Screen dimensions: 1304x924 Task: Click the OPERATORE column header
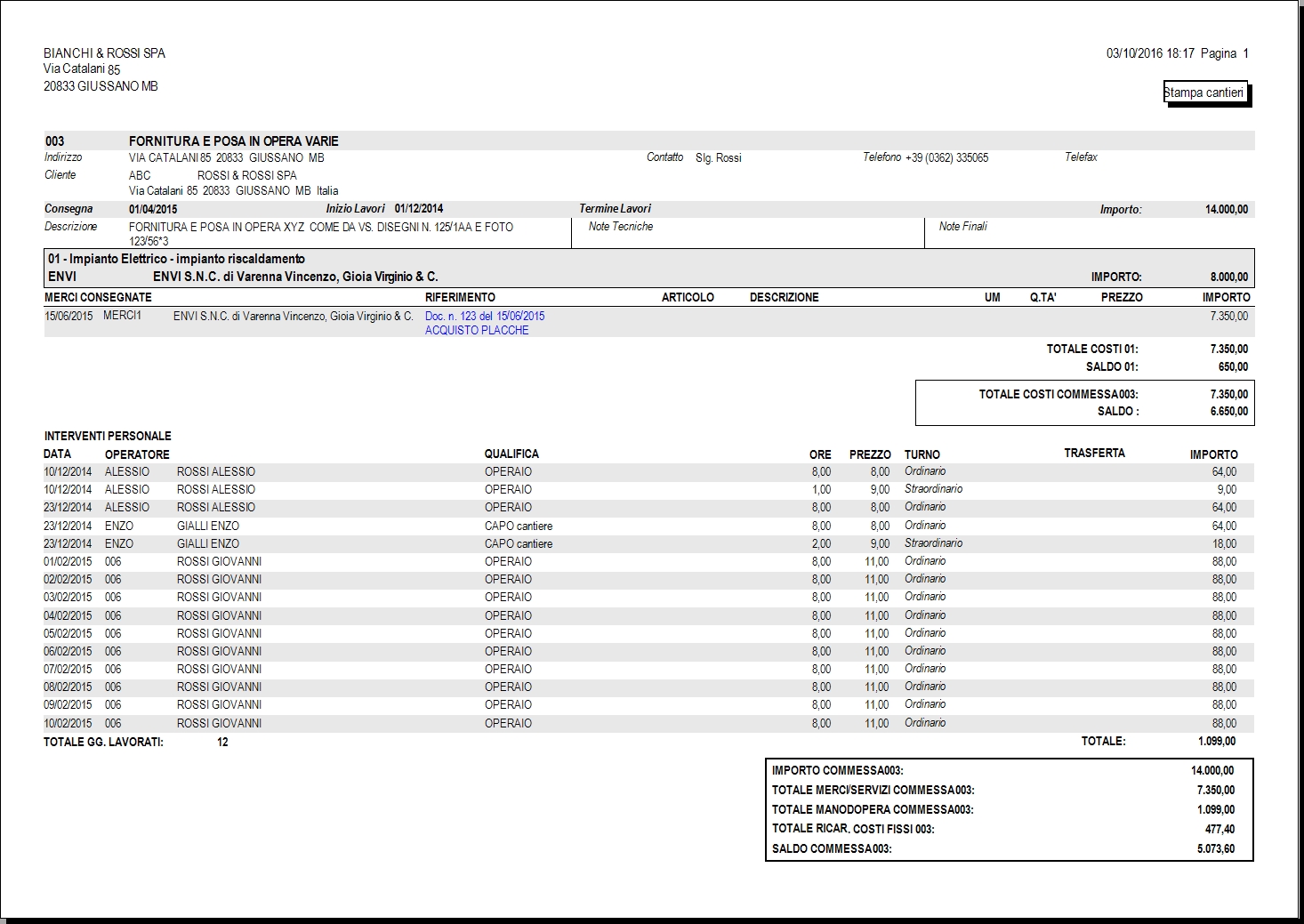coord(137,454)
